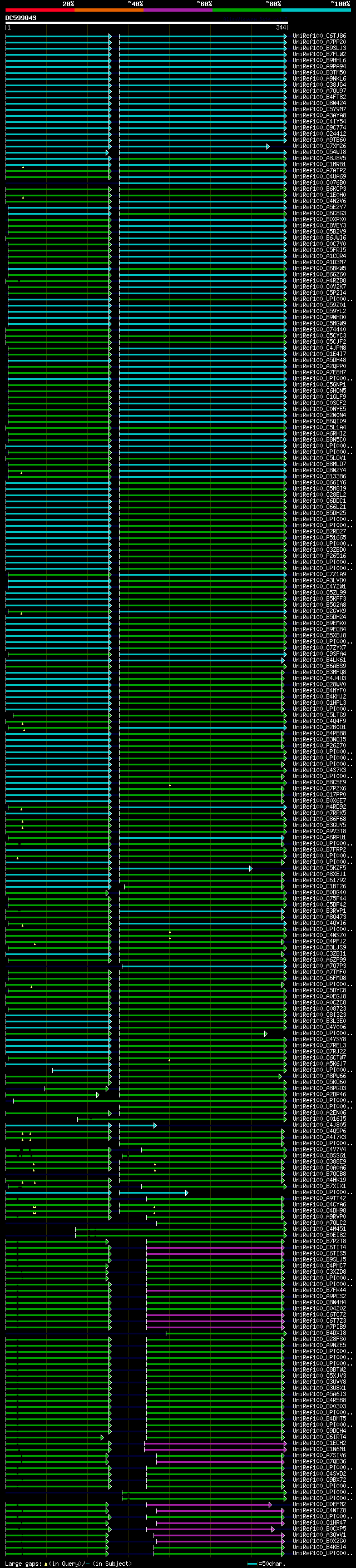Click the UniRef100_C1MR81 label

click(x=319, y=164)
